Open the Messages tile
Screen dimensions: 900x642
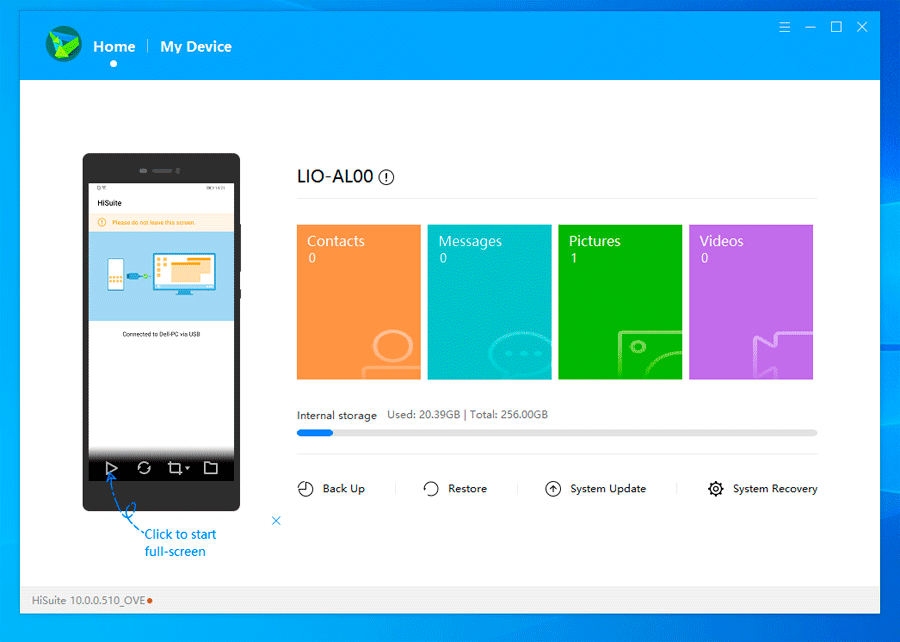coord(490,302)
